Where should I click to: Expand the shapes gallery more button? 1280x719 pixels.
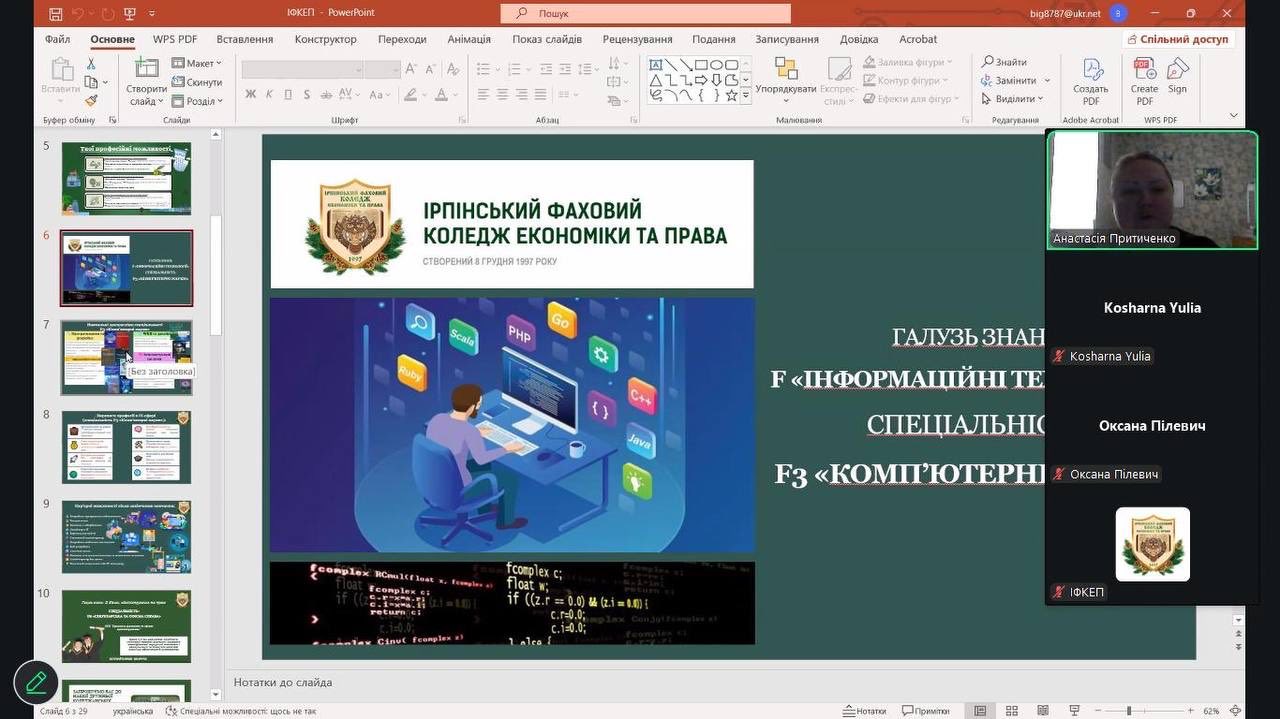click(x=745, y=96)
